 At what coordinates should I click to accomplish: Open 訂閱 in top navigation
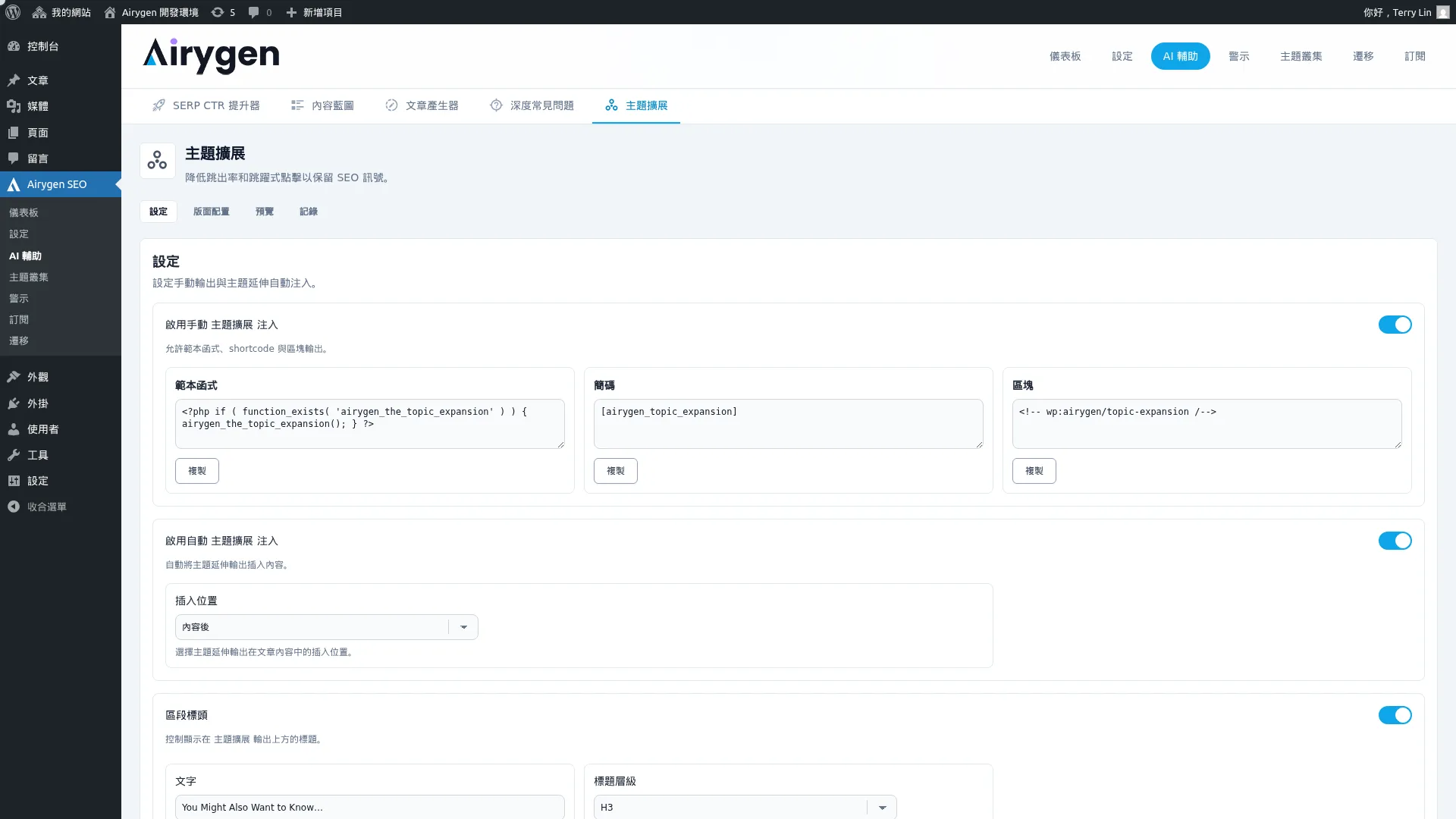[x=1414, y=56]
